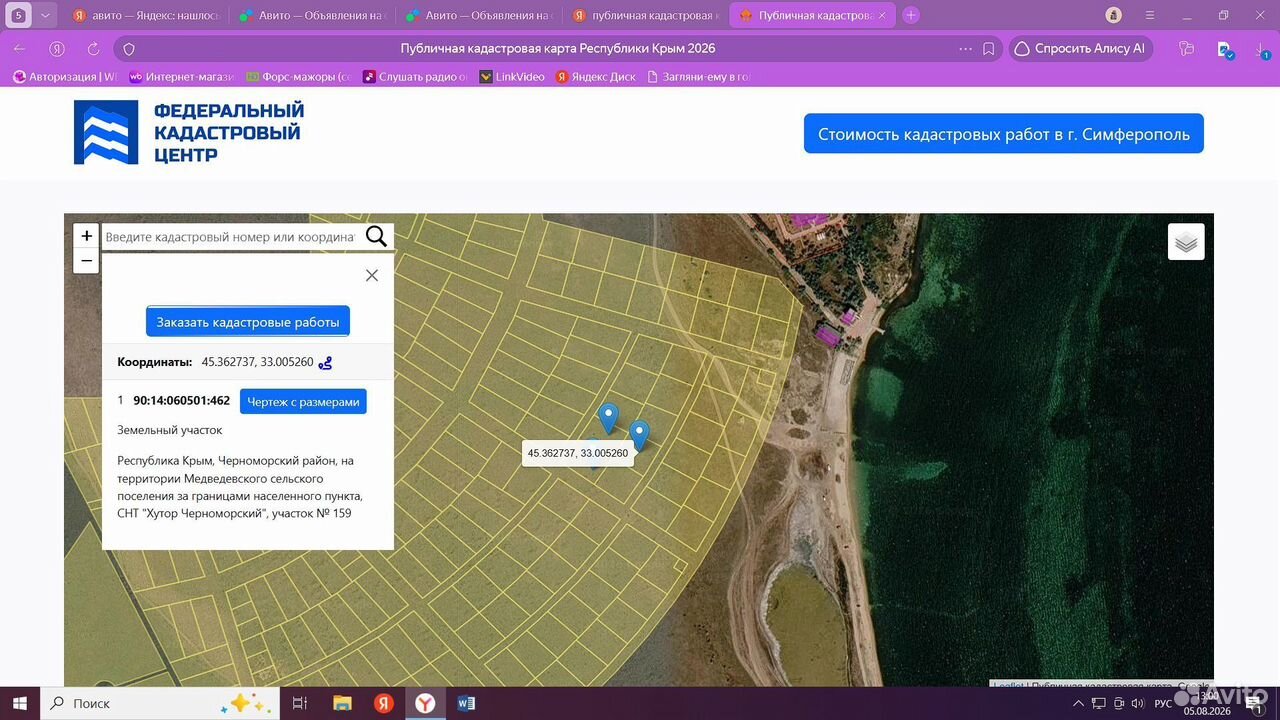Open a new browser tab
The width and height of the screenshot is (1280, 720).
pyautogui.click(x=910, y=16)
